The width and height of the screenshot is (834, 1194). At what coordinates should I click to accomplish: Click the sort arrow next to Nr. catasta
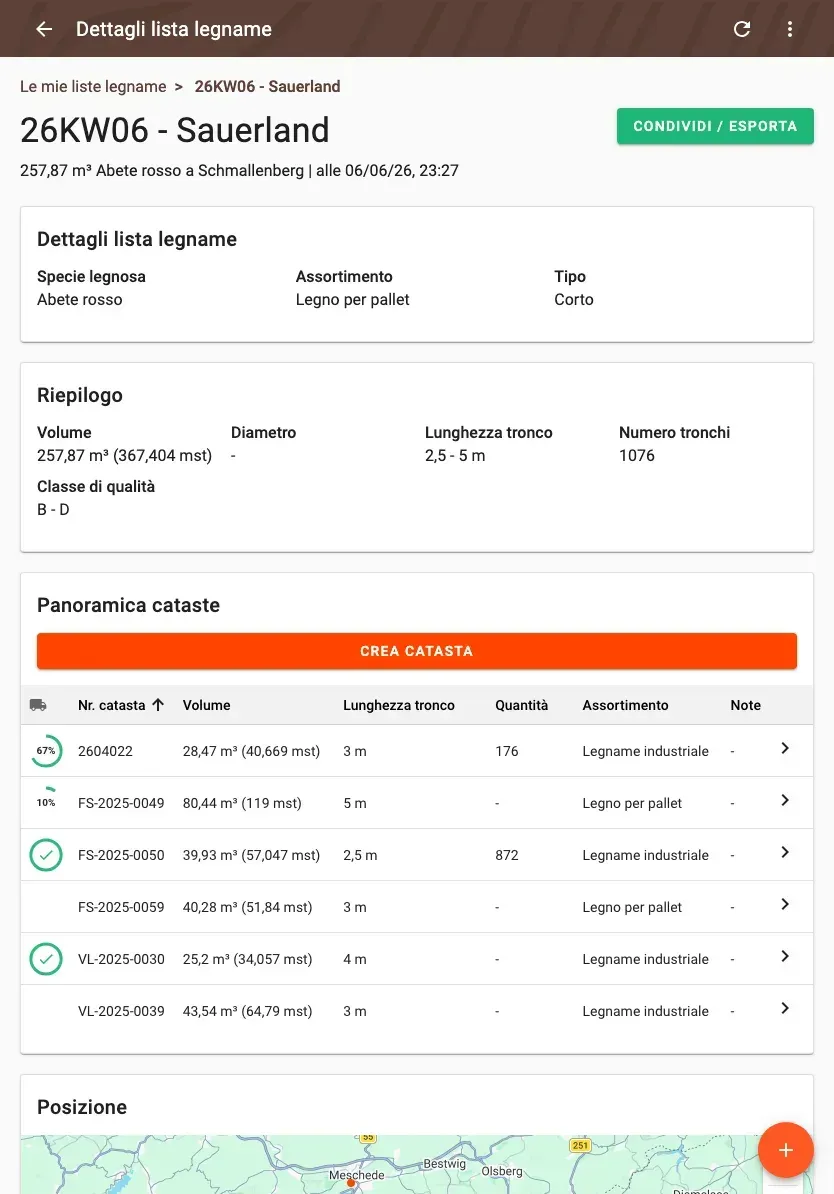158,704
